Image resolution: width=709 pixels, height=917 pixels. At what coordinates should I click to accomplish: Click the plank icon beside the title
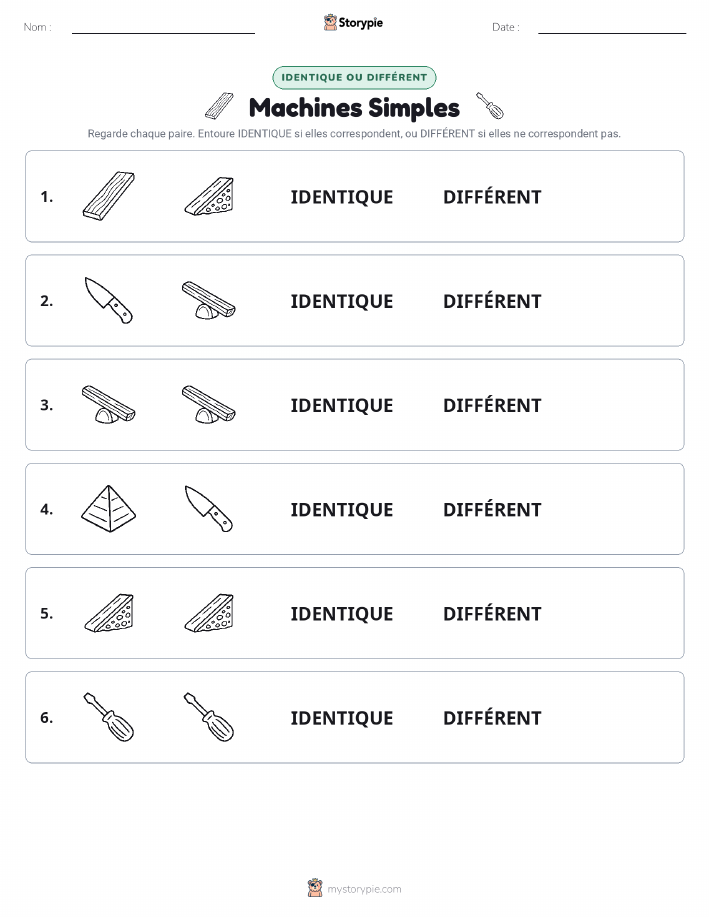pyautogui.click(x=219, y=105)
